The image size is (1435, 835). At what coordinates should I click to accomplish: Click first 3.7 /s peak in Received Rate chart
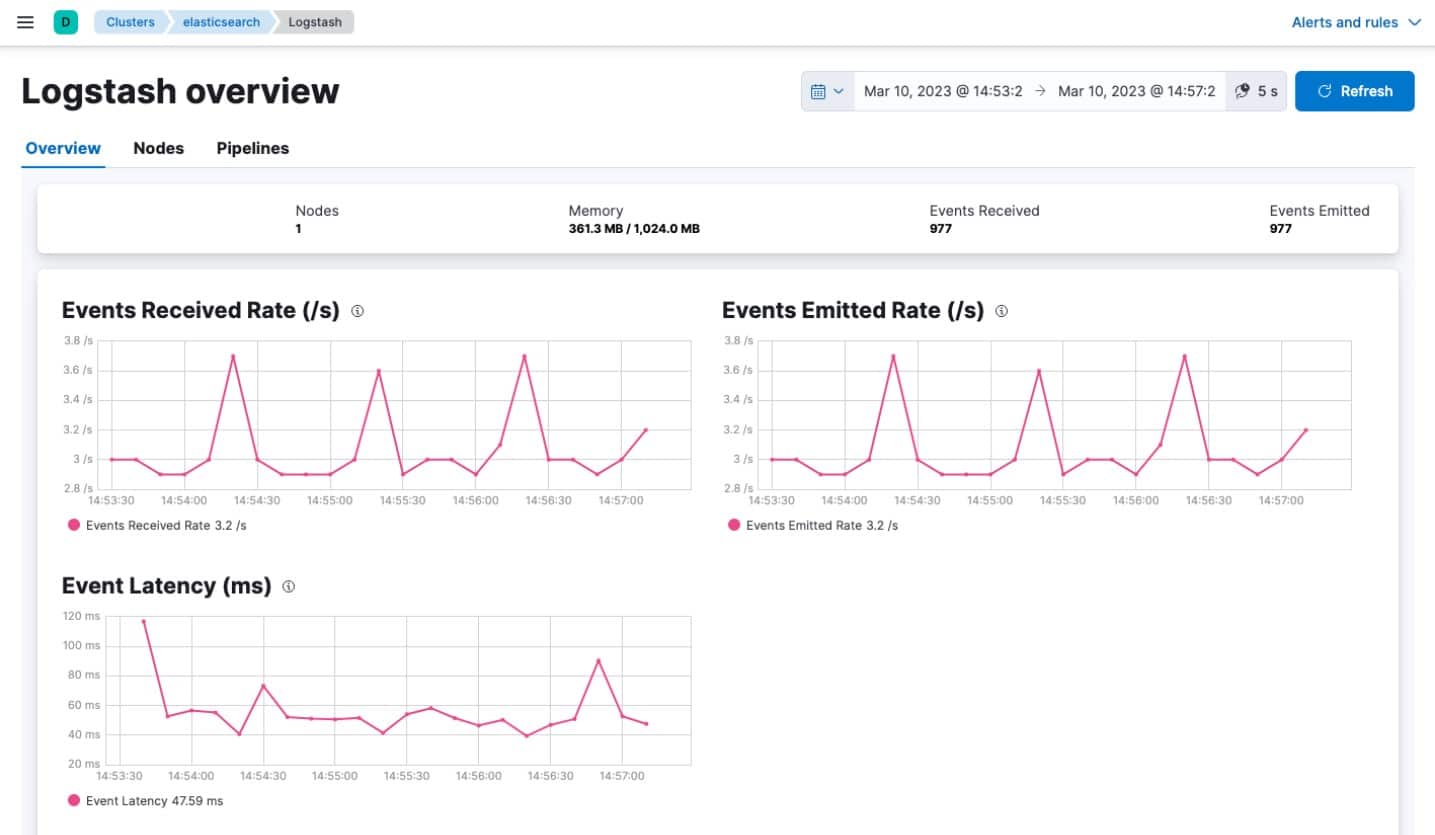(x=233, y=356)
